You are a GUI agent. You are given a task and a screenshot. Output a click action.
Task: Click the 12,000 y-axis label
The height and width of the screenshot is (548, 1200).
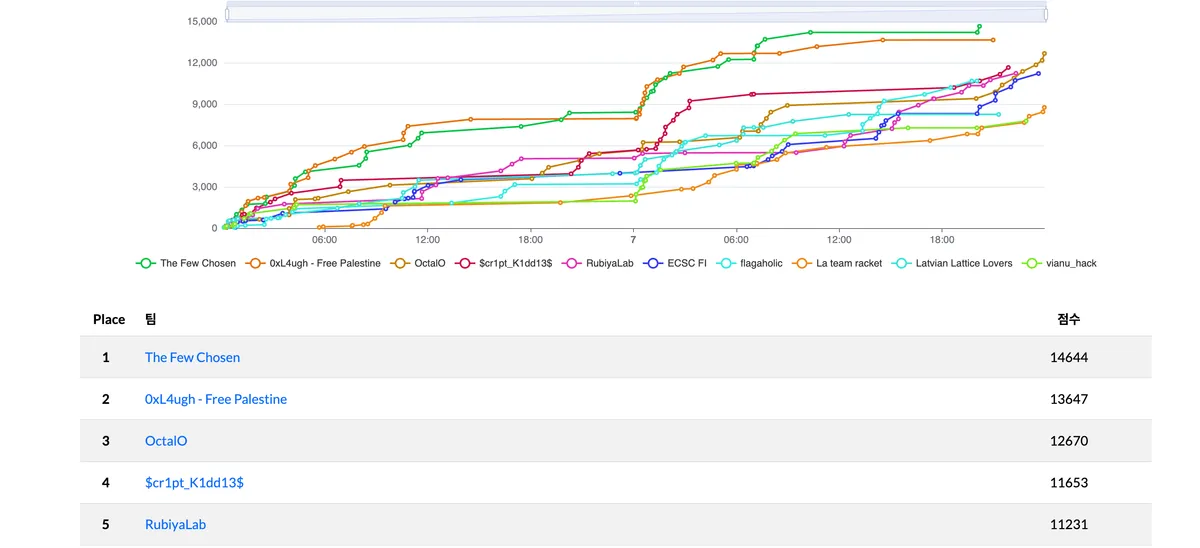pyautogui.click(x=203, y=63)
